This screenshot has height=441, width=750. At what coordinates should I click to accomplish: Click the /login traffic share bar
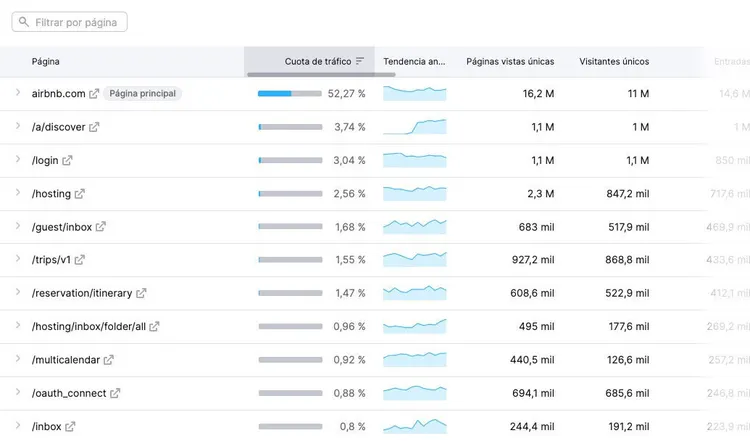pos(290,161)
